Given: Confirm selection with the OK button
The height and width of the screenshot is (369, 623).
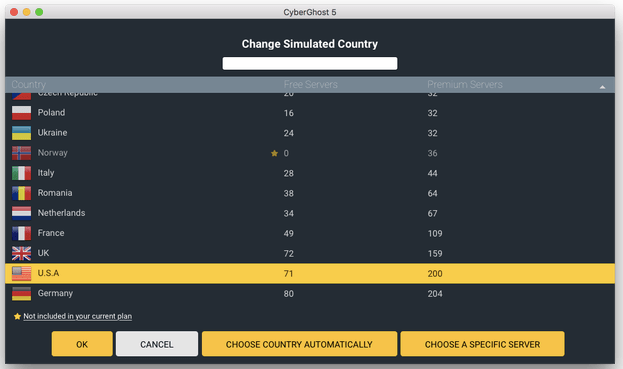Looking at the screenshot, I should [82, 344].
